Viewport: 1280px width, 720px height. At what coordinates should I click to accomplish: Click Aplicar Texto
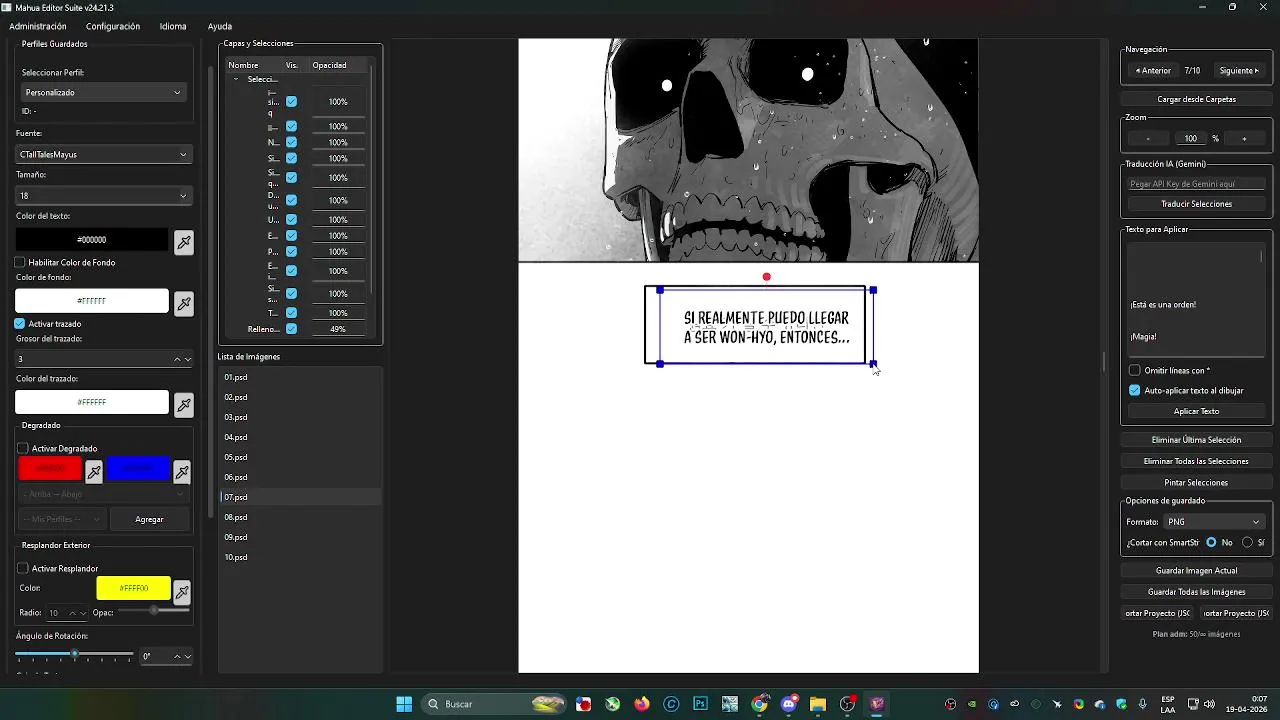[1196, 411]
